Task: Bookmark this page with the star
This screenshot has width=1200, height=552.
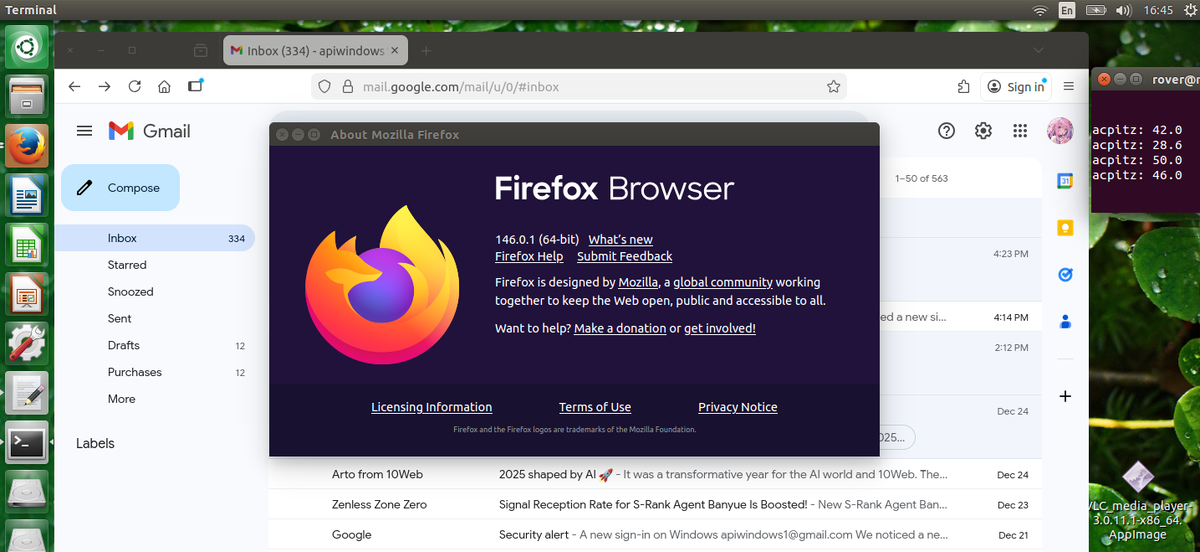Action: (x=833, y=87)
